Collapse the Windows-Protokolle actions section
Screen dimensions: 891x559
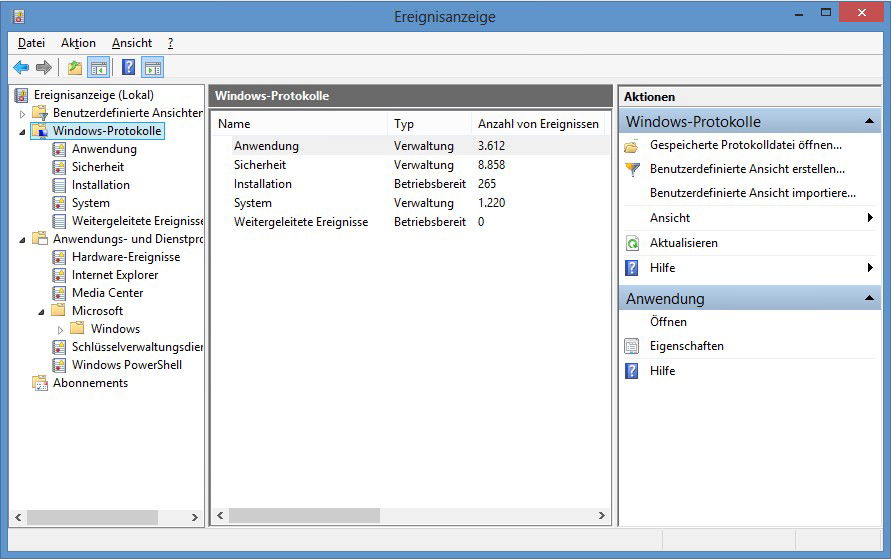coord(869,121)
